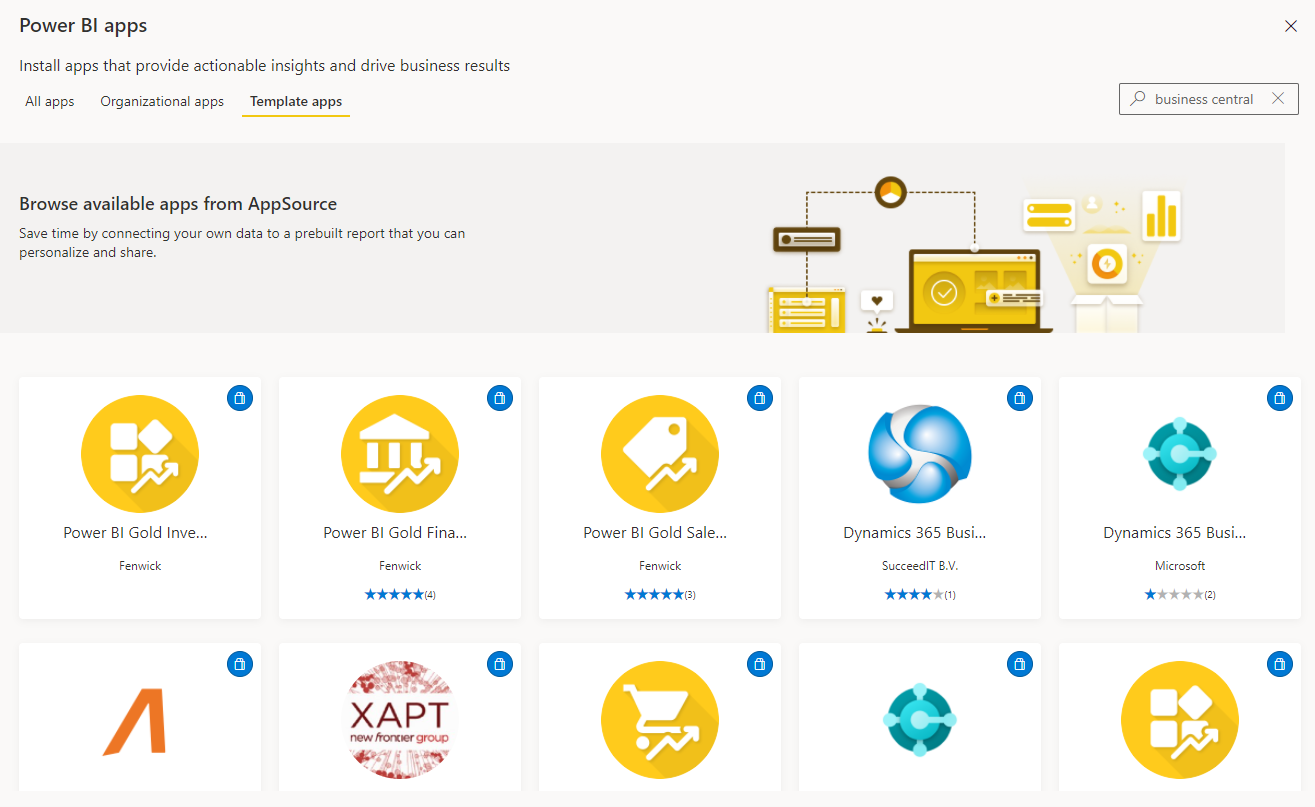Click the Microsoft publisher name
The width and height of the screenshot is (1315, 807).
(x=1180, y=566)
